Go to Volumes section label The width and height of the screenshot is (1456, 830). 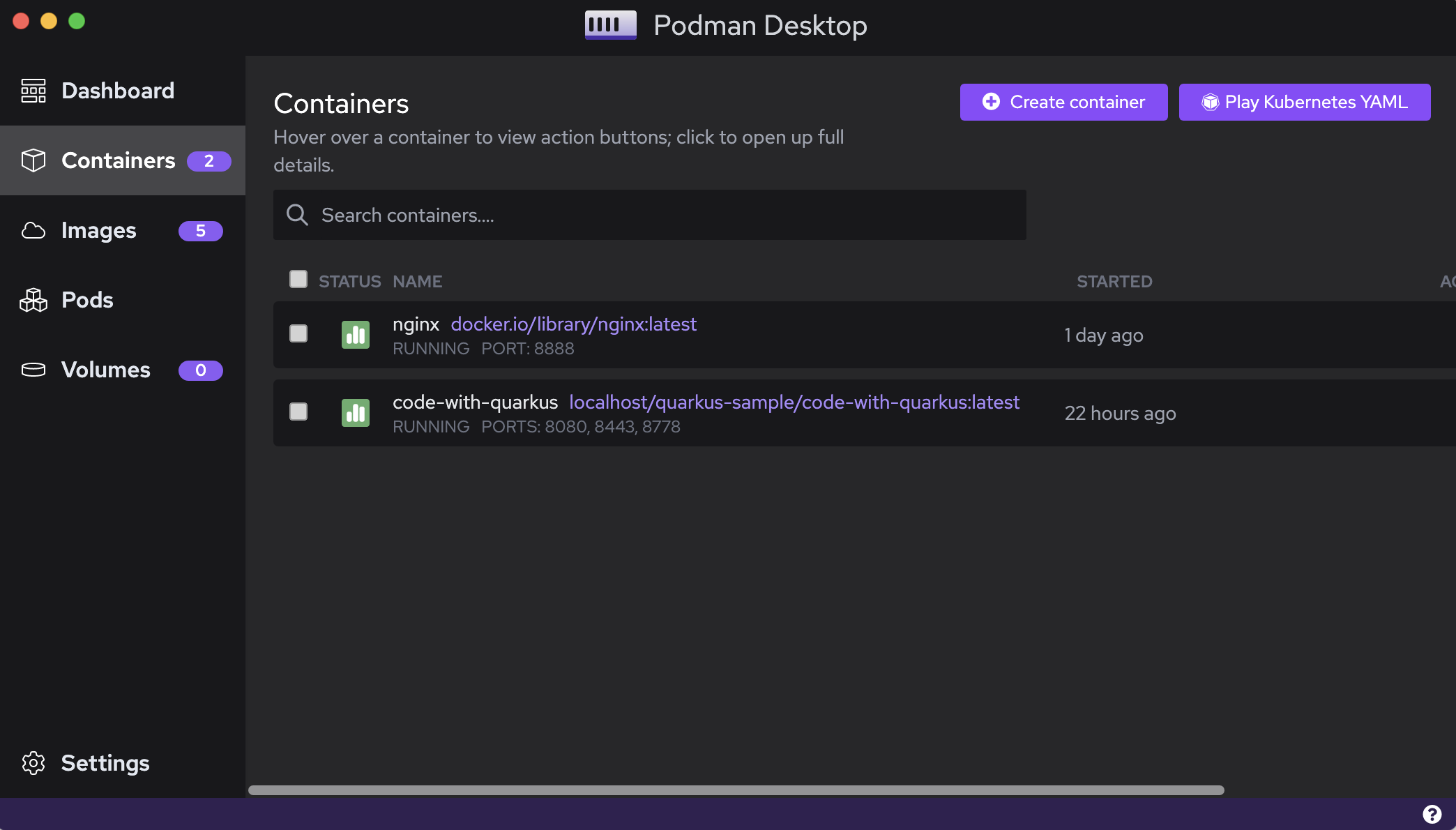[x=105, y=370]
